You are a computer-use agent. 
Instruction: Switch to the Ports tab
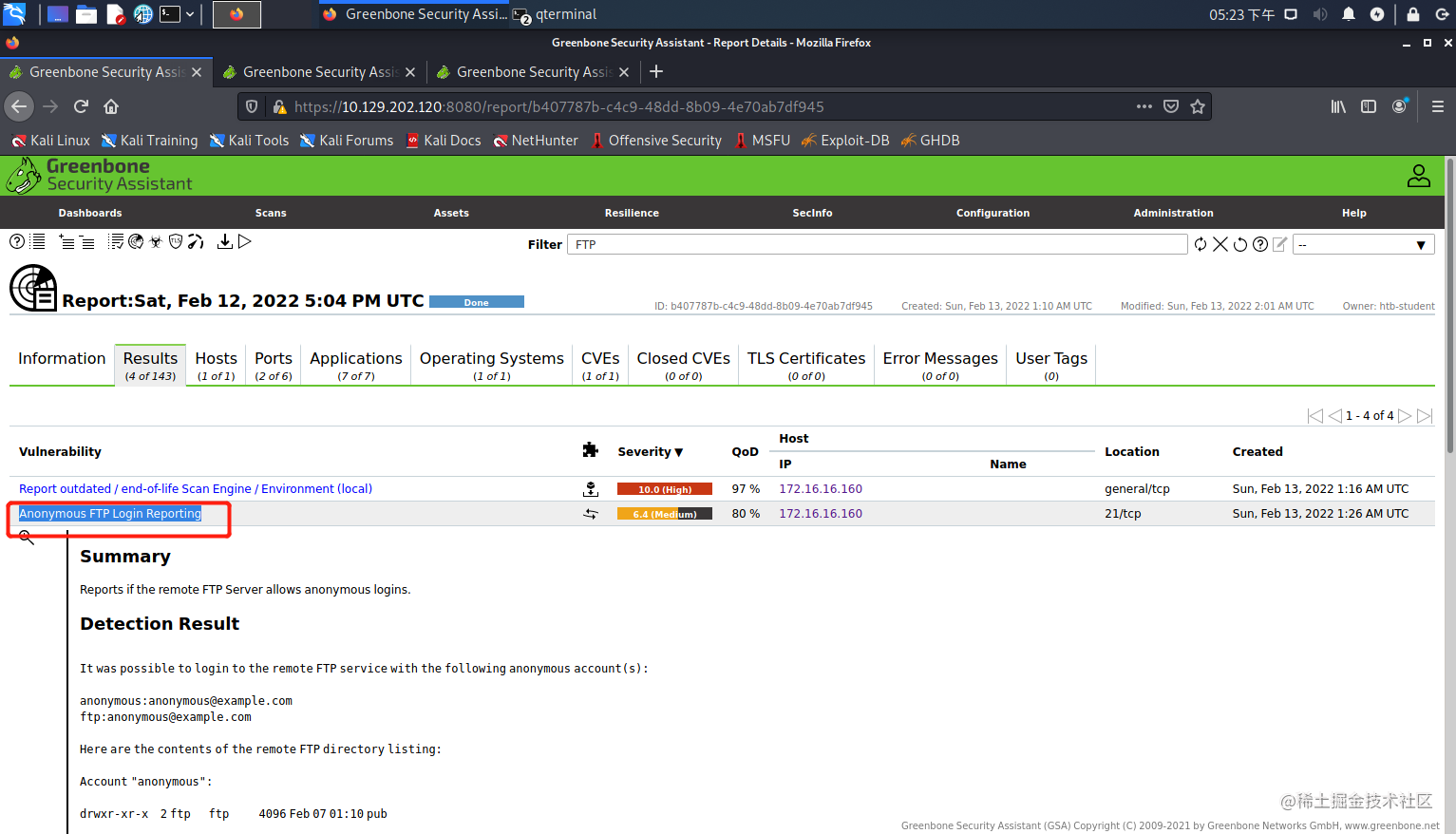tap(274, 365)
